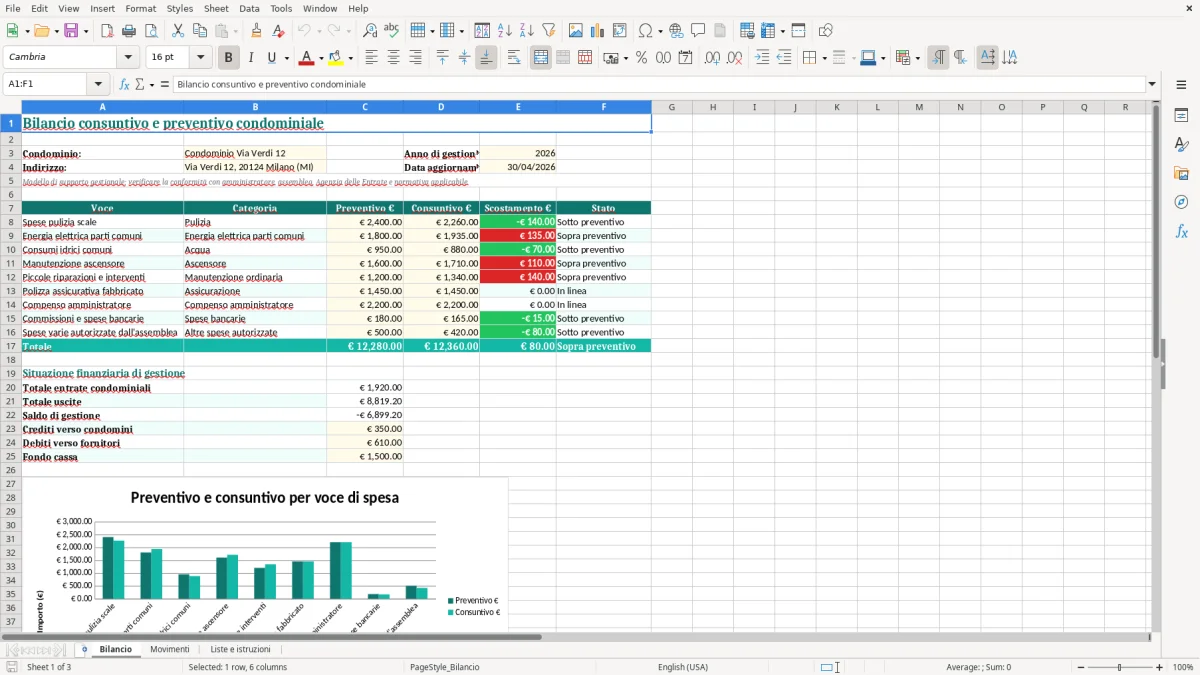Image resolution: width=1200 pixels, height=675 pixels.
Task: Open sidebar Styles panel icon
Action: (1181, 144)
